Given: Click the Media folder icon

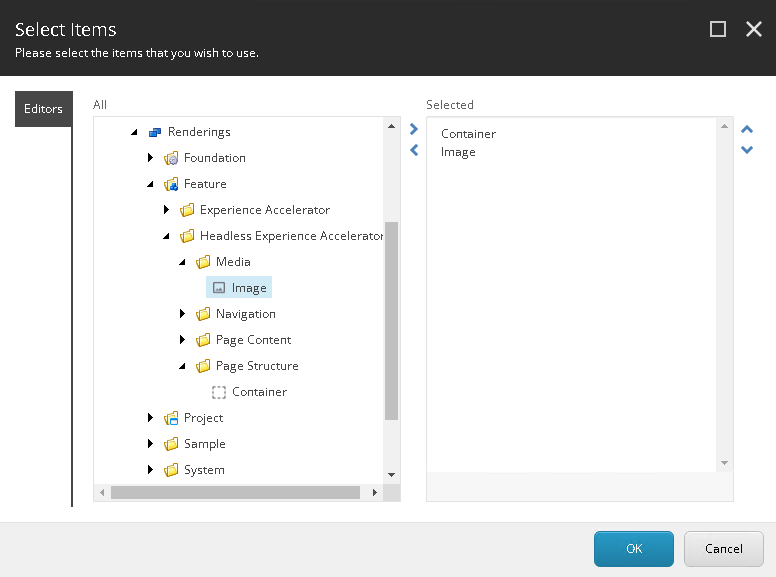Looking at the screenshot, I should [203, 262].
